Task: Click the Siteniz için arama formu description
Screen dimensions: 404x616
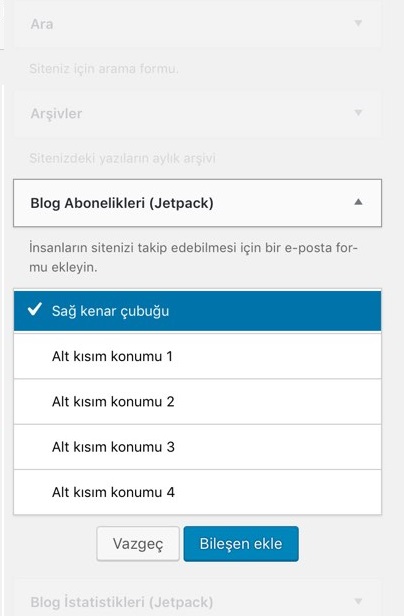Action: (104, 69)
